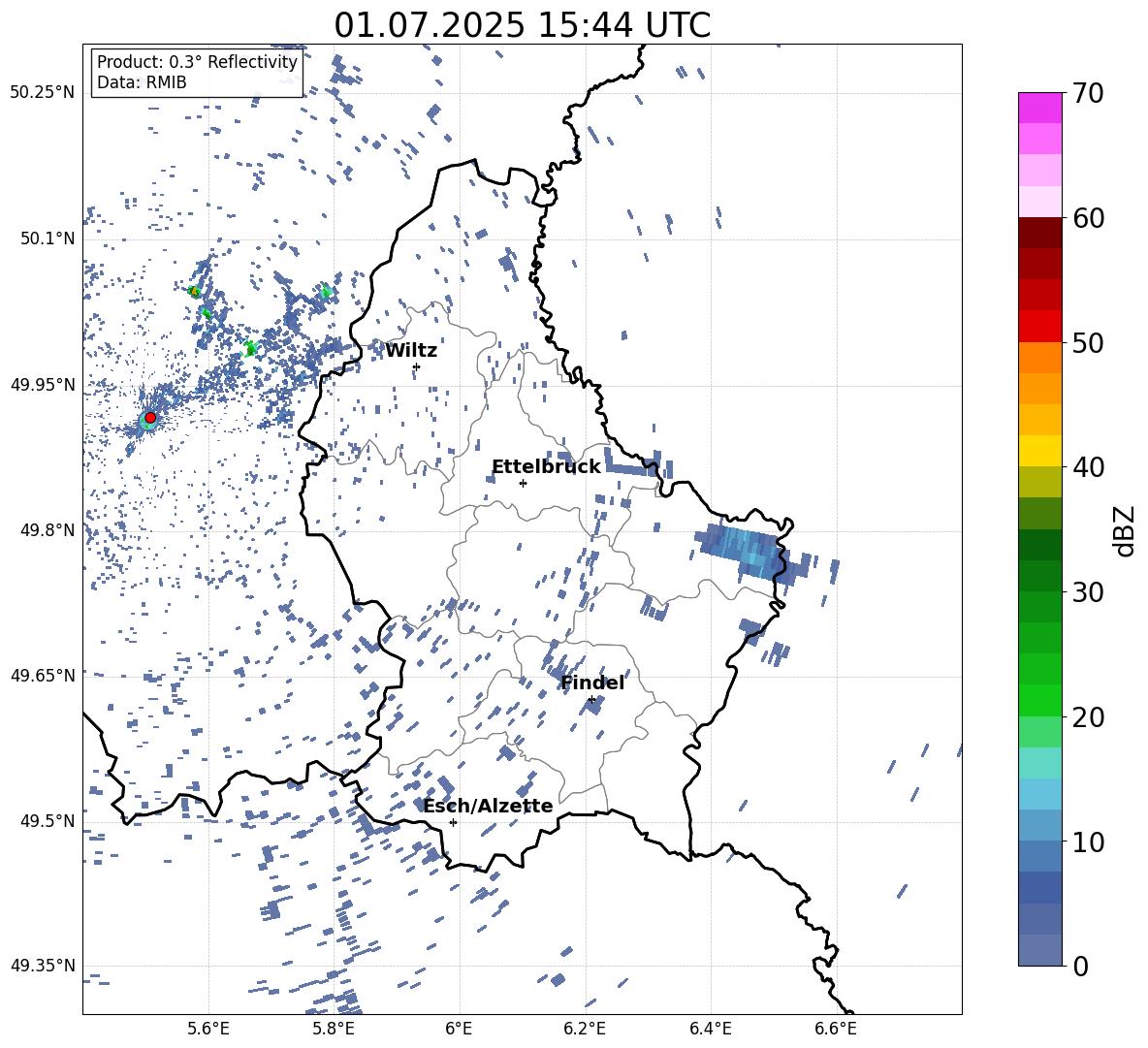Click the 49.8°N latitude label
This screenshot has width=1148, height=1048.
click(x=48, y=530)
